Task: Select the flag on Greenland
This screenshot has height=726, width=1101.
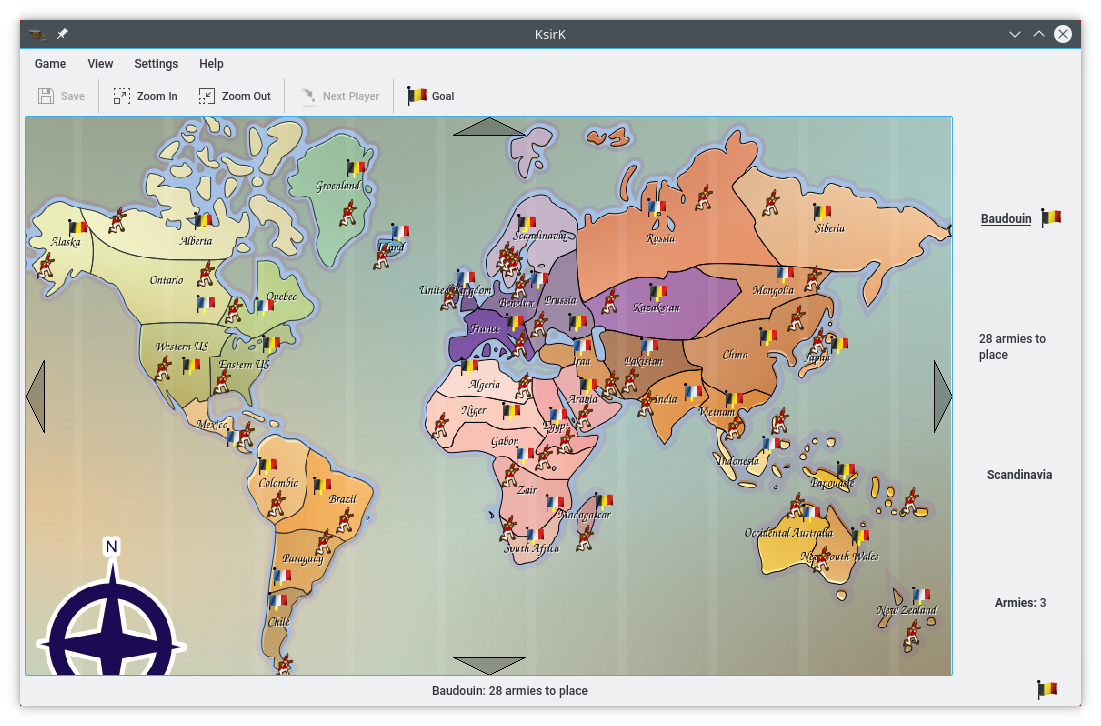Action: (356, 168)
